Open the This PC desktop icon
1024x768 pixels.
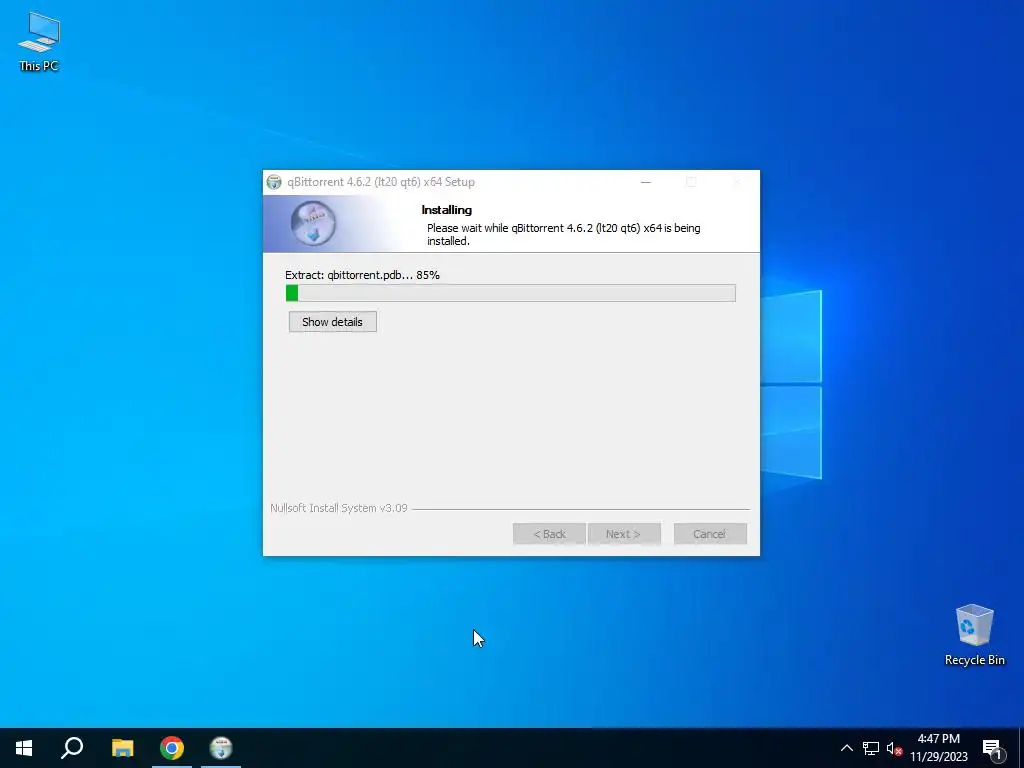tap(39, 42)
